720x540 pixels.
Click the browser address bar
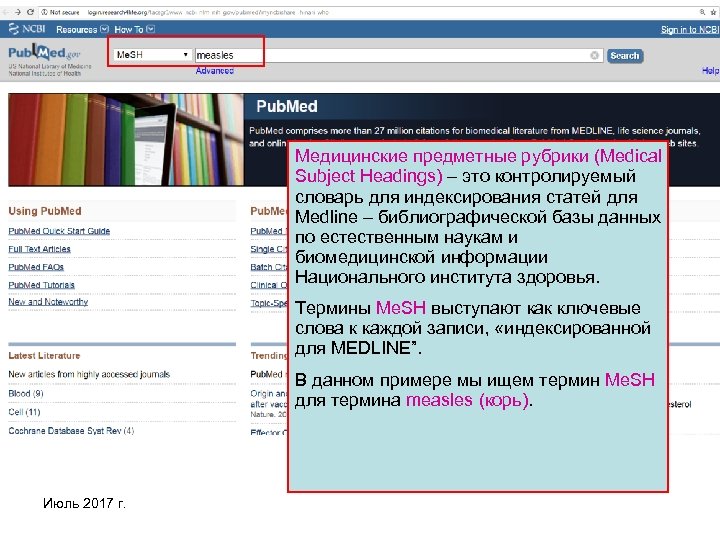[367, 12]
